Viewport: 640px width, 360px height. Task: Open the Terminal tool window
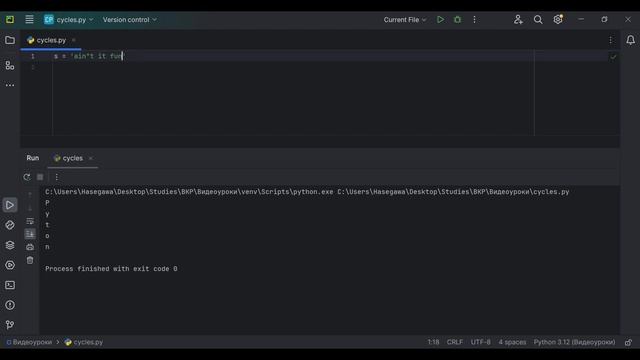pos(10,285)
